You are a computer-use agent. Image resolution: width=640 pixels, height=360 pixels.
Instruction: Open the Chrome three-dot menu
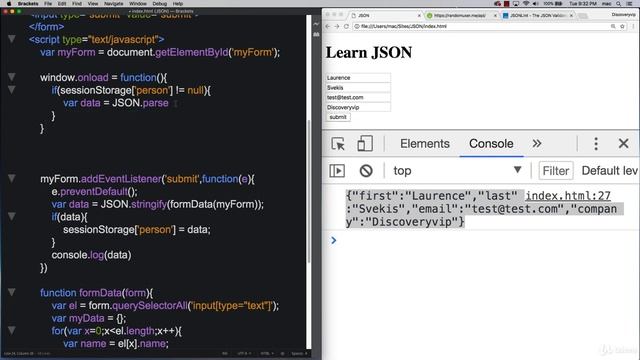[x=633, y=26]
